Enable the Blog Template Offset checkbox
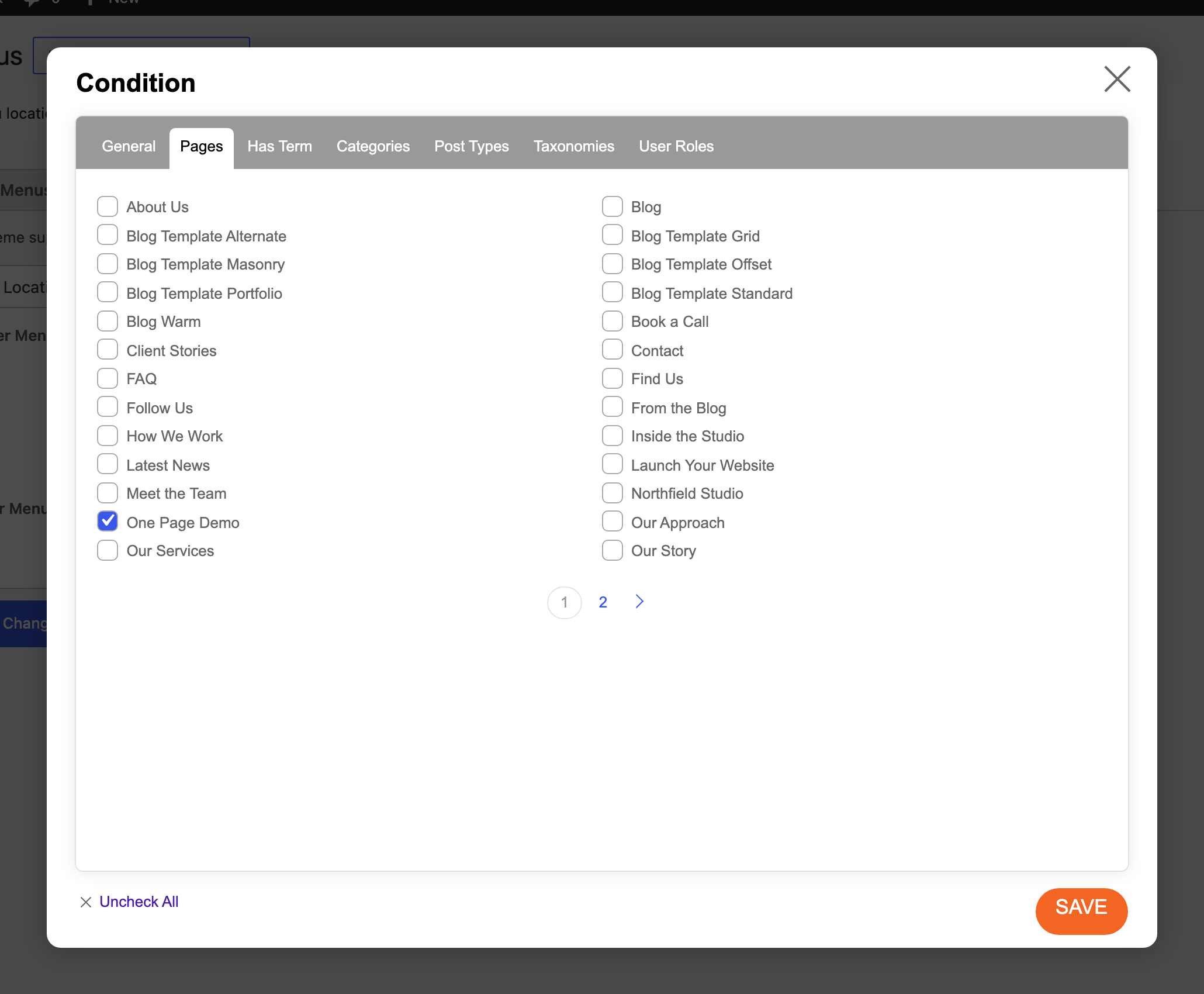The width and height of the screenshot is (1204, 994). (x=612, y=264)
